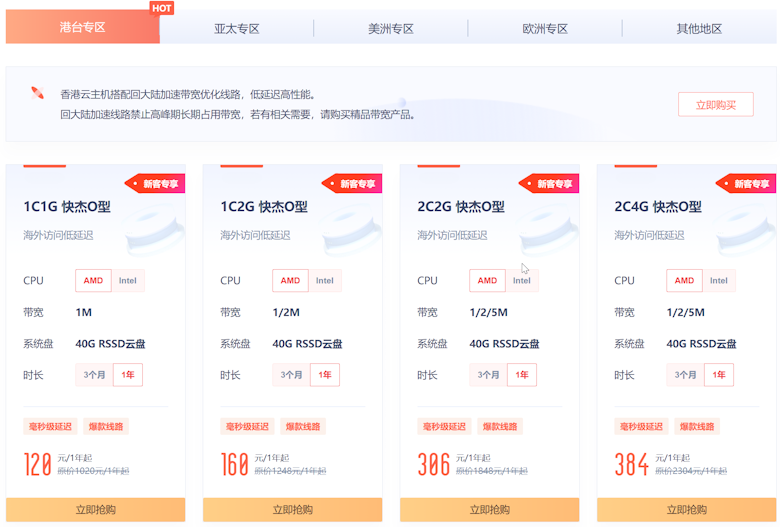
Task: Select Intel CPU for 2C4G plan
Action: click(x=719, y=281)
